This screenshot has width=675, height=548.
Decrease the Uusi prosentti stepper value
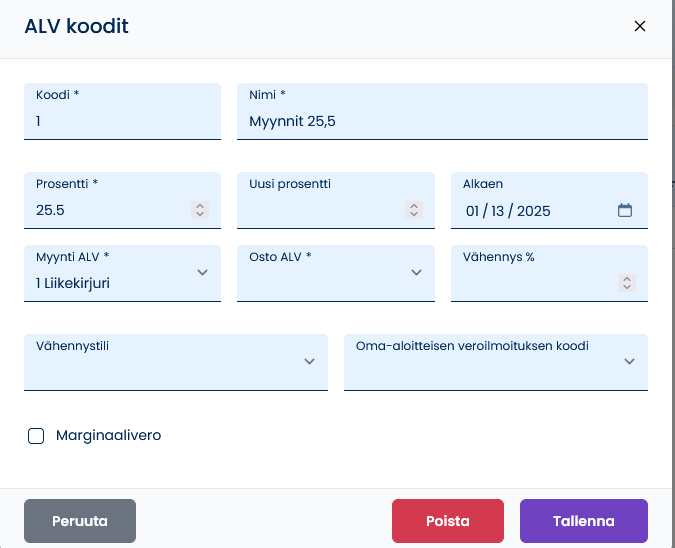point(414,214)
